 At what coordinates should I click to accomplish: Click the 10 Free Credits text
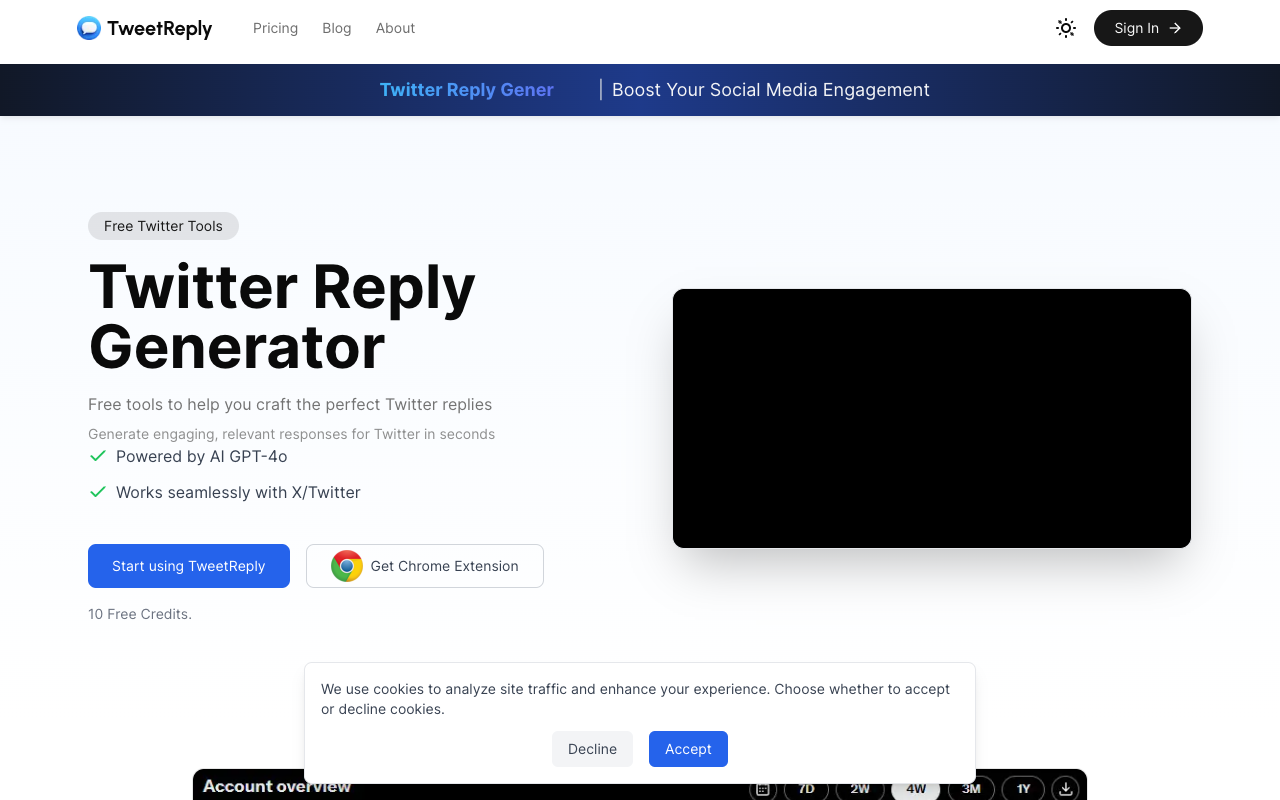140,614
